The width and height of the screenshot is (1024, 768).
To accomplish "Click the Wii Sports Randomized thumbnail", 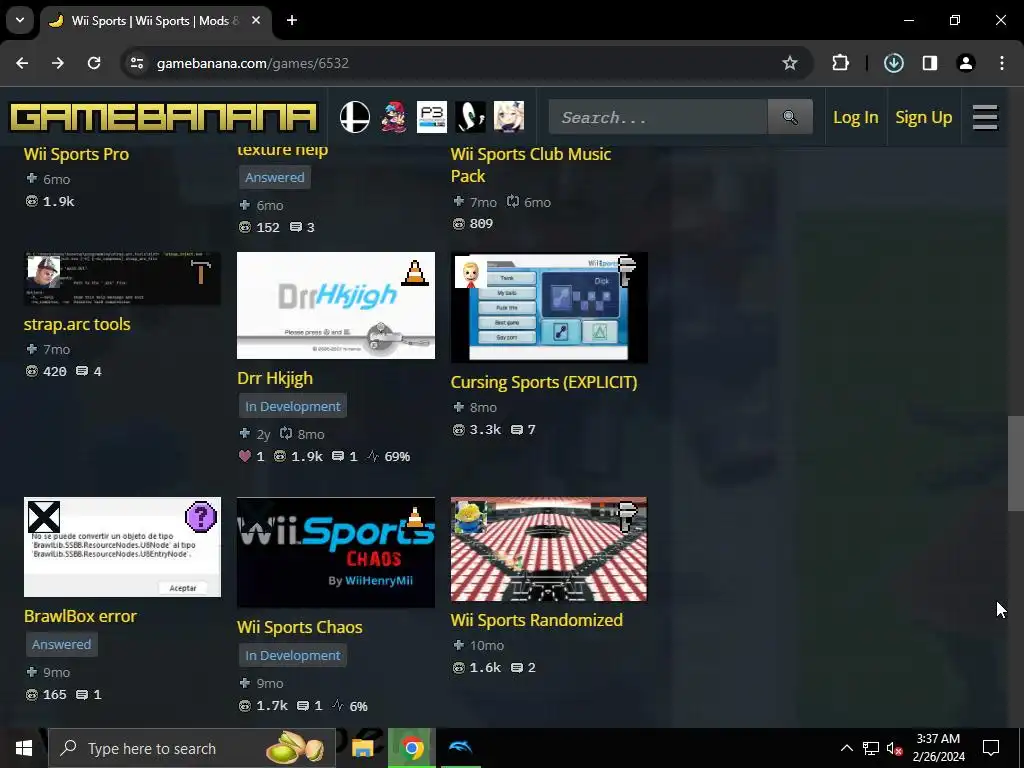I will click(x=549, y=549).
